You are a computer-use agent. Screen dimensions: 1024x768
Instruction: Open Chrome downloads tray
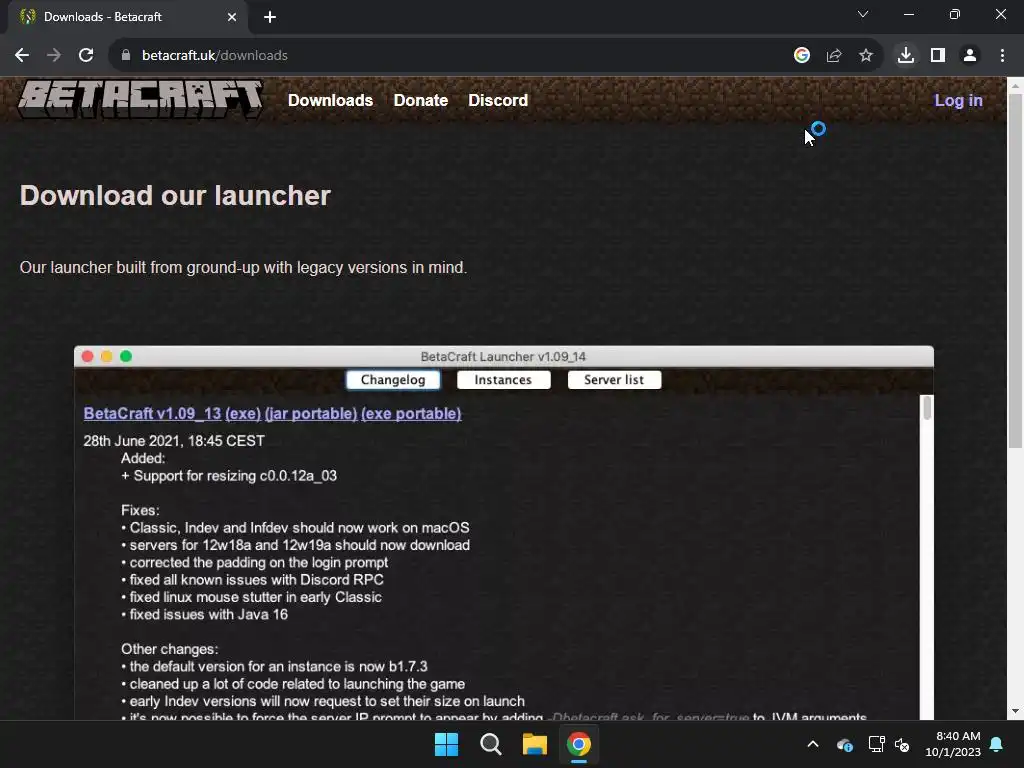pos(906,56)
